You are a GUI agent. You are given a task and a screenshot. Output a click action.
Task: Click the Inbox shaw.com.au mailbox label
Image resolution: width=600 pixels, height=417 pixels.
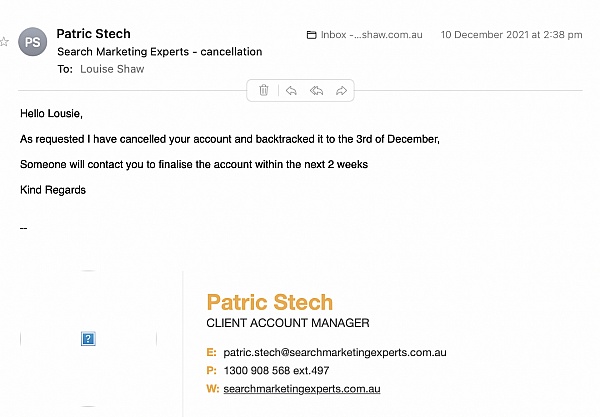click(372, 35)
